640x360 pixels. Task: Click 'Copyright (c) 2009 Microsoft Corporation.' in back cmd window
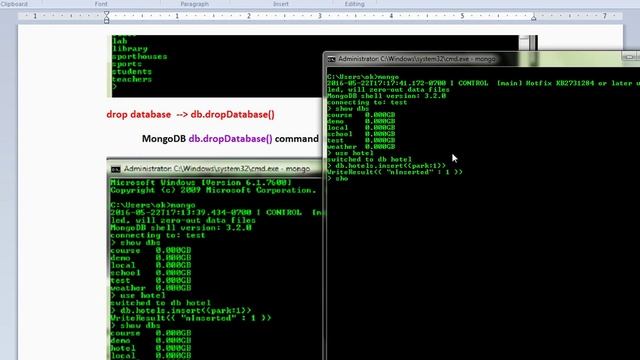tap(213, 190)
